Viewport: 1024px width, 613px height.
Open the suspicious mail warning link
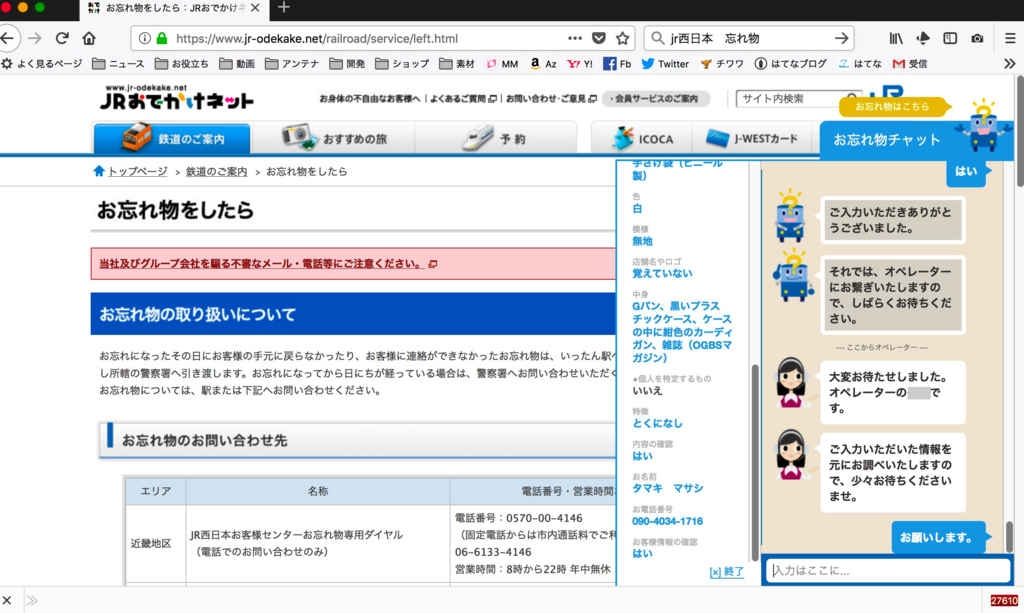point(268,264)
